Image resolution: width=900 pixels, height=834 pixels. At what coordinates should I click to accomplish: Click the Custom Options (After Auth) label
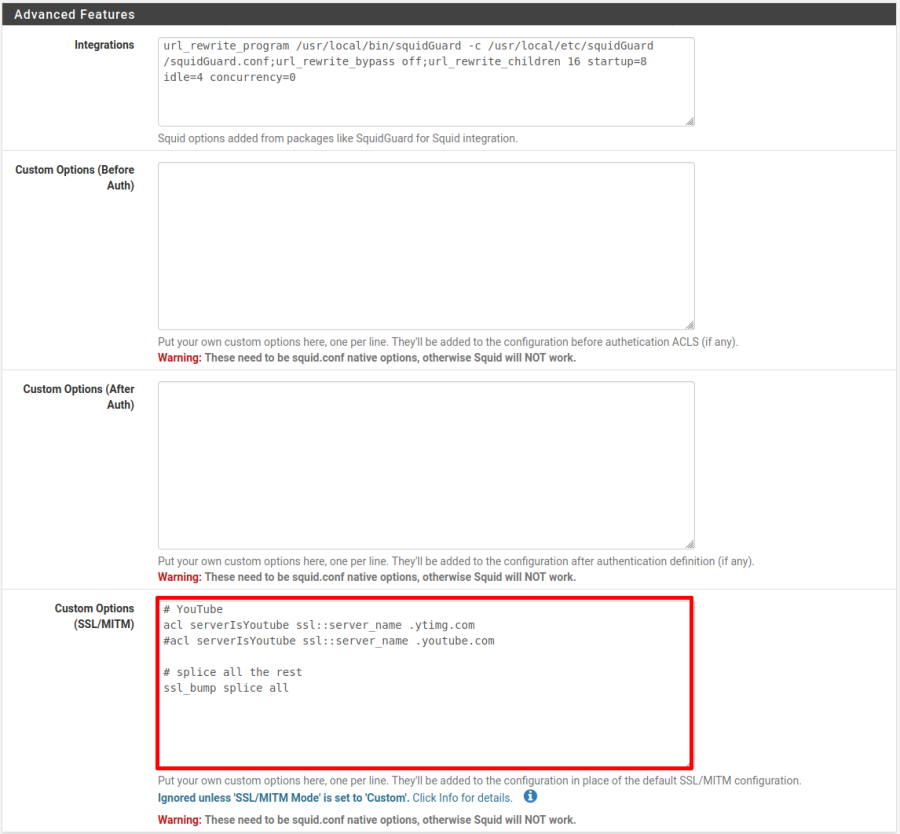[x=79, y=397]
